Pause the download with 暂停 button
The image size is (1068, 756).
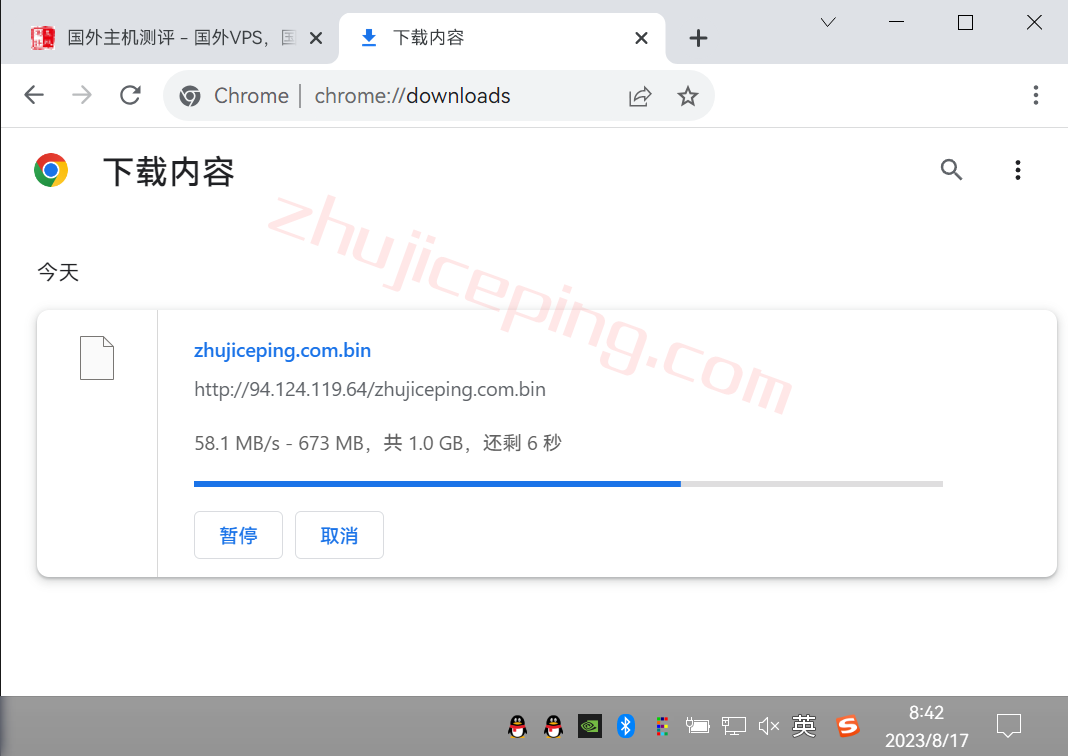point(238,535)
